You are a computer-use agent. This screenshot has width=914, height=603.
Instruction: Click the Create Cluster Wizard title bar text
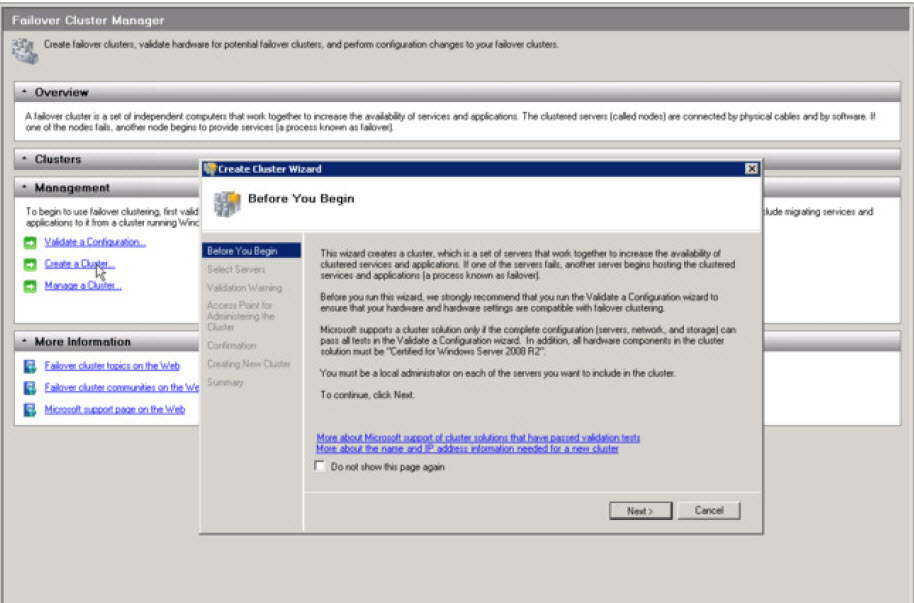point(270,169)
